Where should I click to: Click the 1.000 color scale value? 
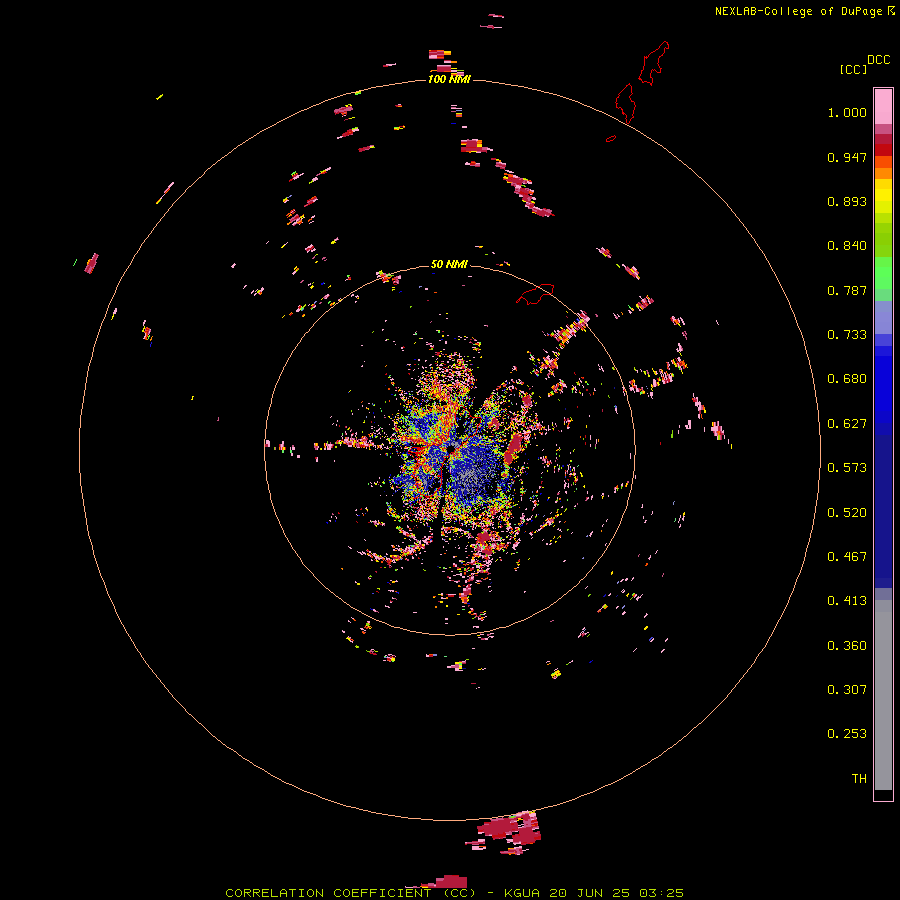click(x=847, y=112)
